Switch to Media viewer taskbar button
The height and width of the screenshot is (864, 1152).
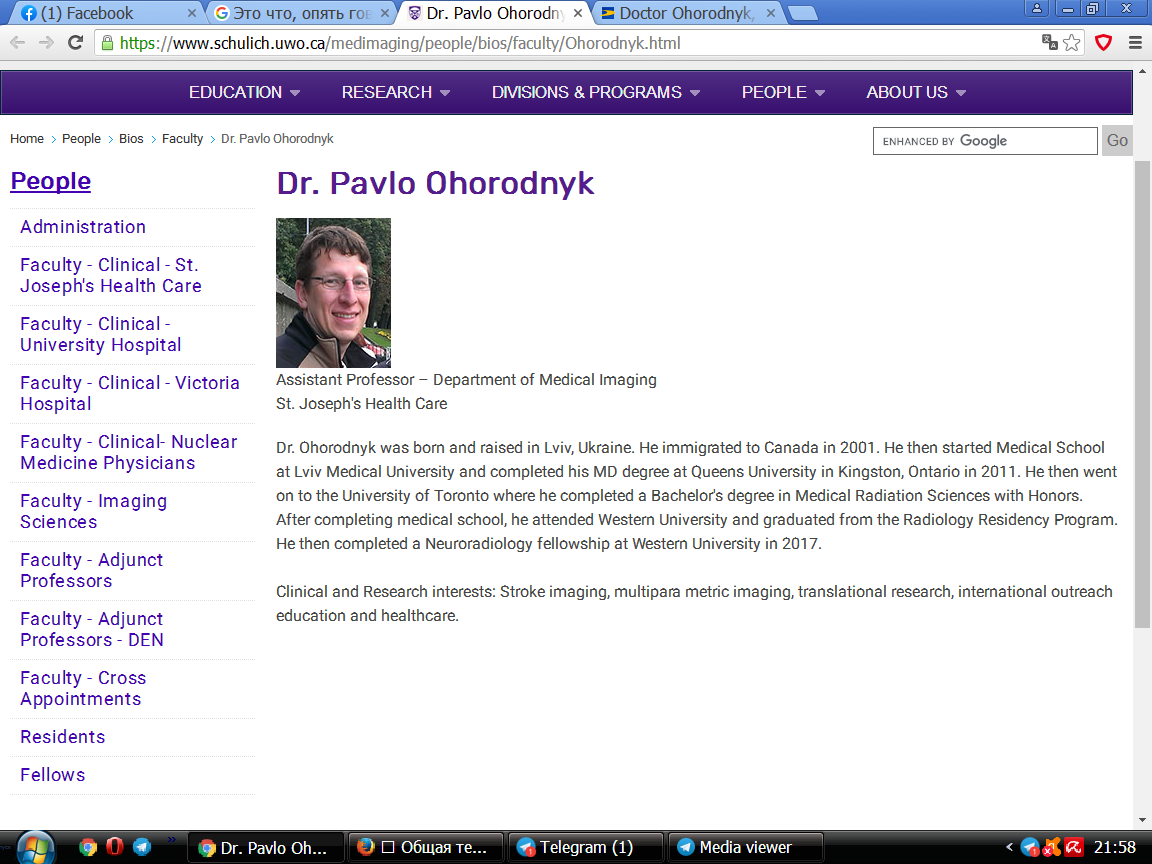point(746,848)
